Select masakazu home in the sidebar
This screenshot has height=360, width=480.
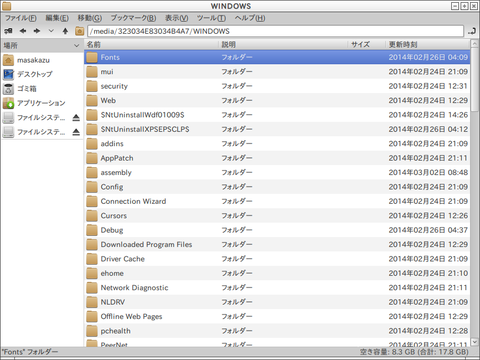point(33,60)
